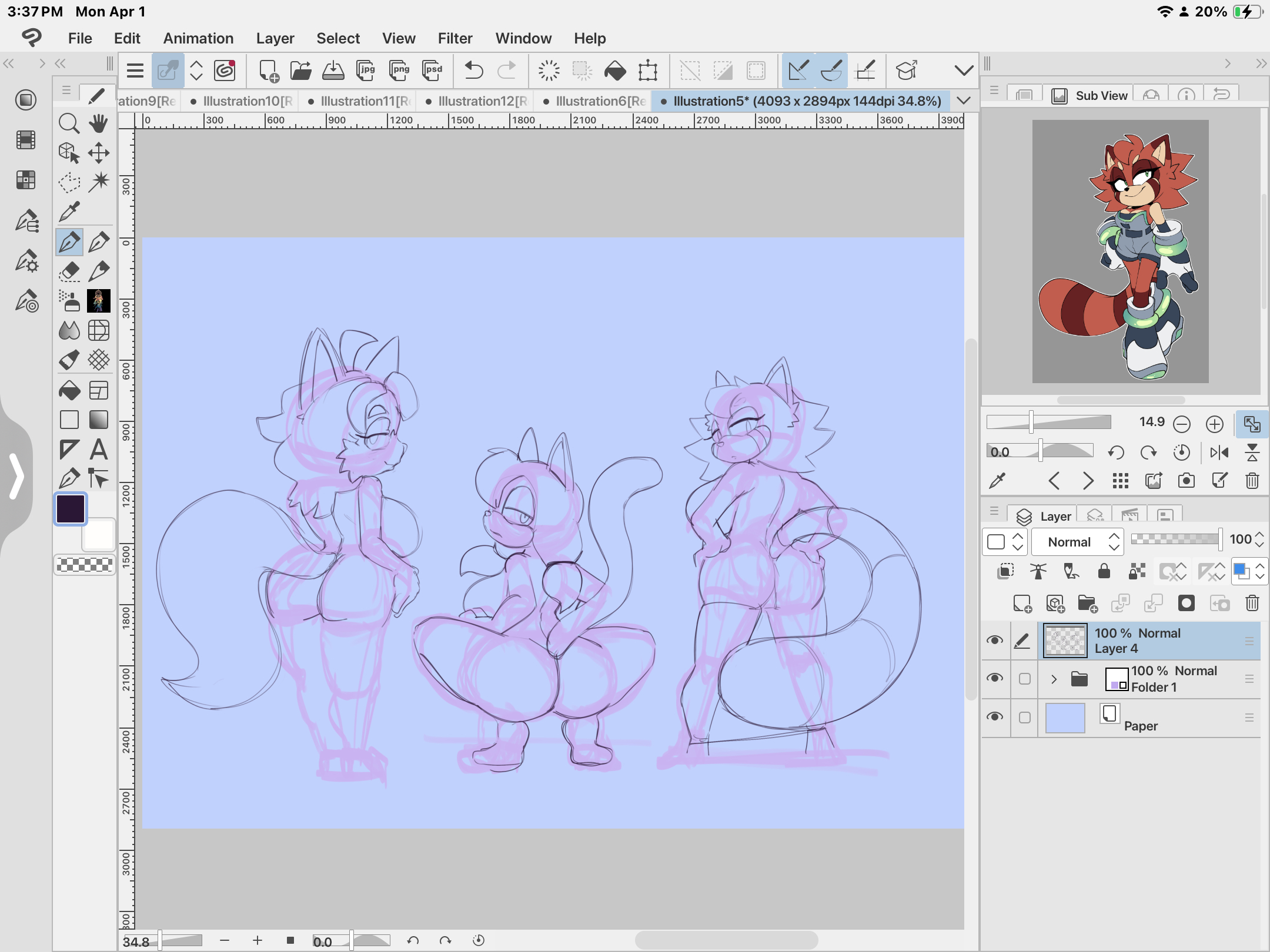Open the Normal blending mode dropdown
The height and width of the screenshot is (952, 1270).
point(1077,542)
